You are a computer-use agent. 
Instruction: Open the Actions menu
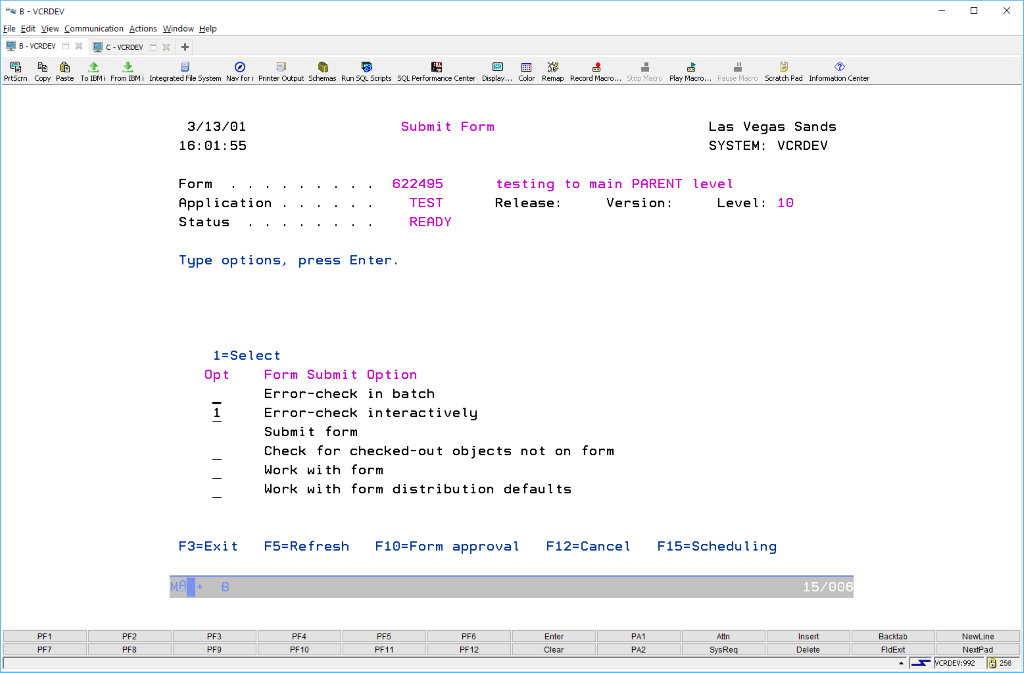tap(143, 29)
